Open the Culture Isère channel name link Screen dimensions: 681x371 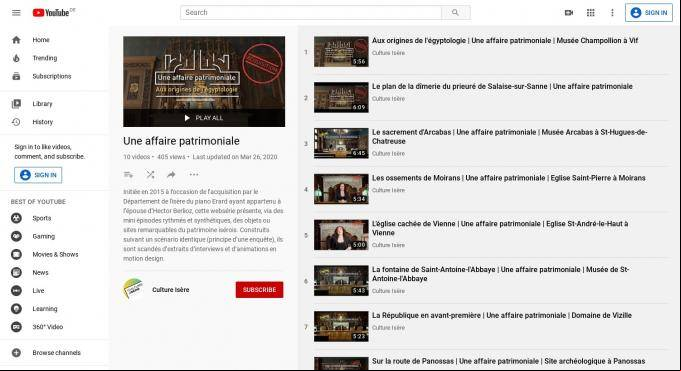coord(171,290)
